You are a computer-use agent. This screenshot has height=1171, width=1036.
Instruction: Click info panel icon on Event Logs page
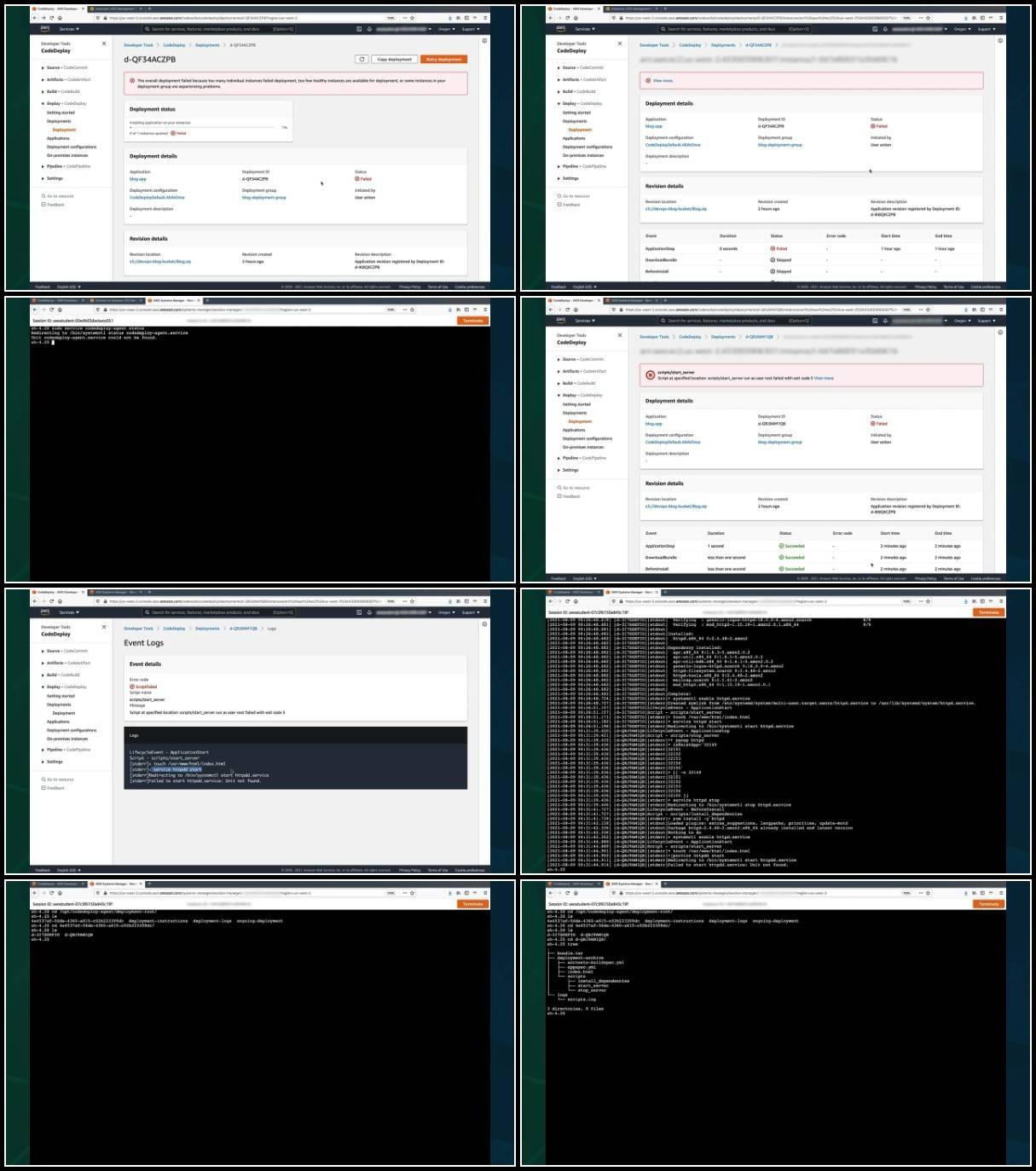[484, 624]
